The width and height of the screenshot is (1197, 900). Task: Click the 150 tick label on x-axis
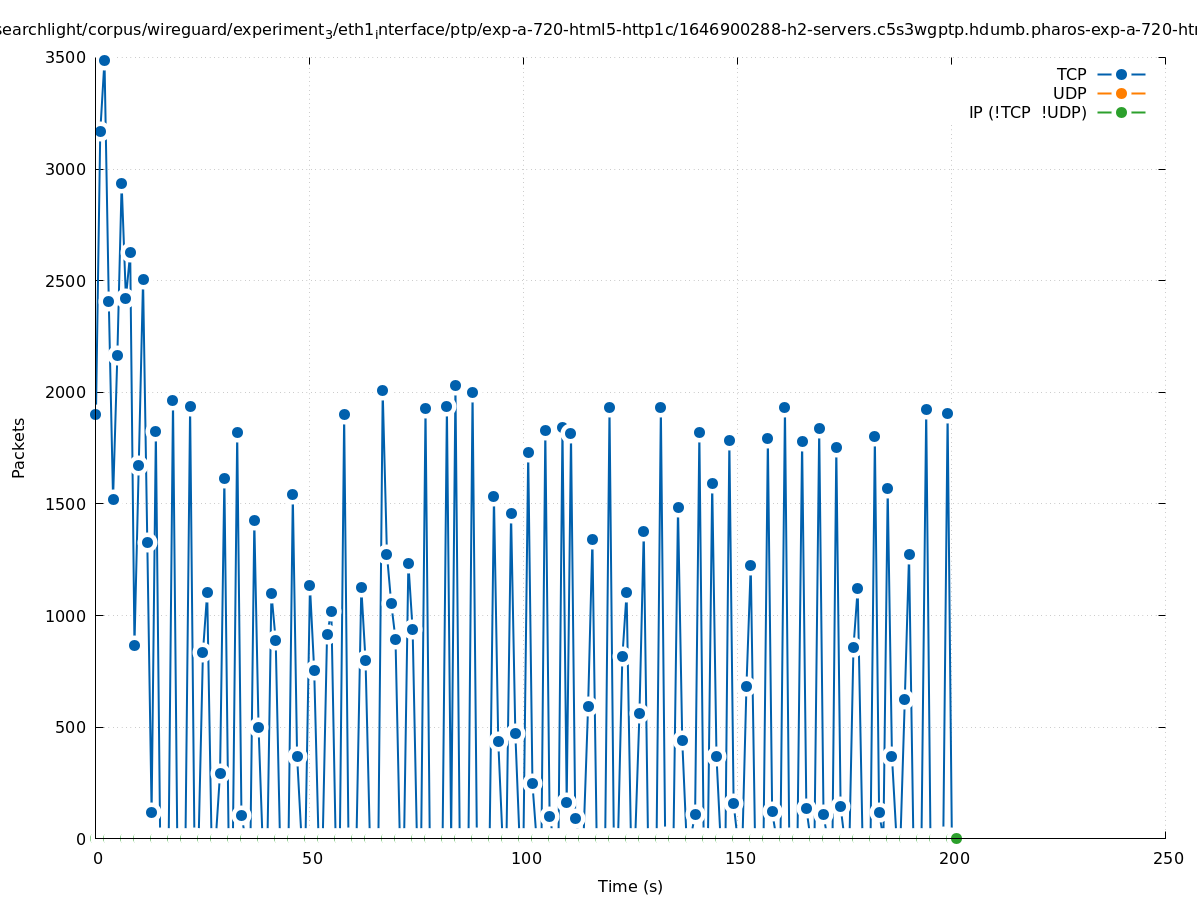pos(739,858)
